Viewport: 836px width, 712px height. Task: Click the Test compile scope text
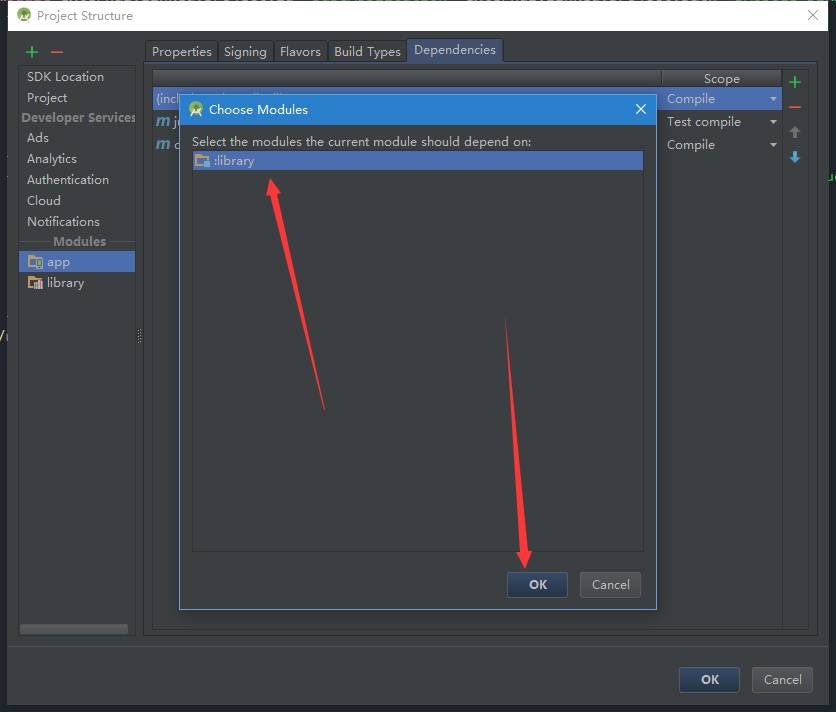[704, 122]
